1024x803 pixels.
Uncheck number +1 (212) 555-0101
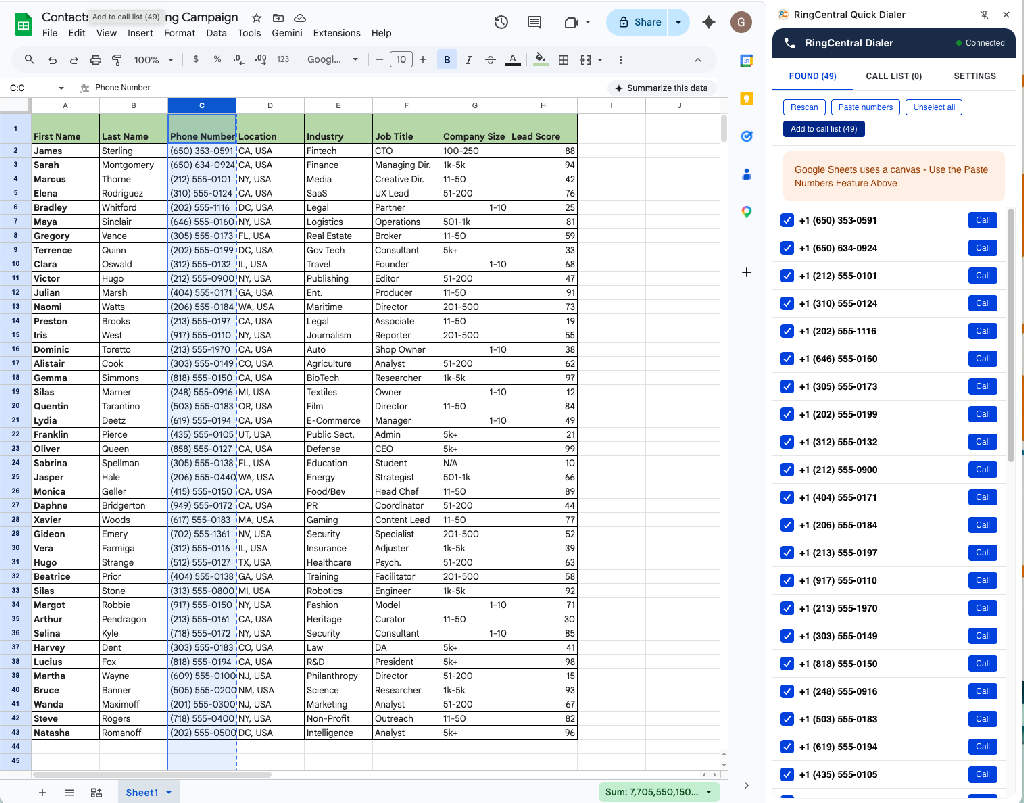(x=786, y=276)
